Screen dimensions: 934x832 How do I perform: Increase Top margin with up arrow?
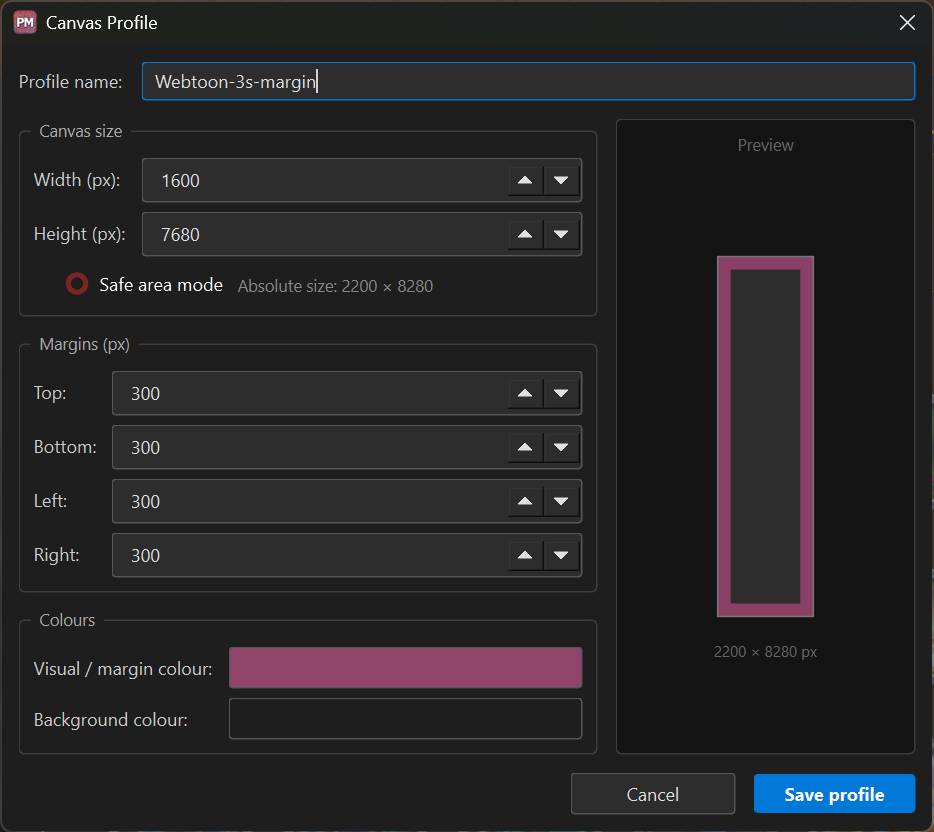coord(525,393)
